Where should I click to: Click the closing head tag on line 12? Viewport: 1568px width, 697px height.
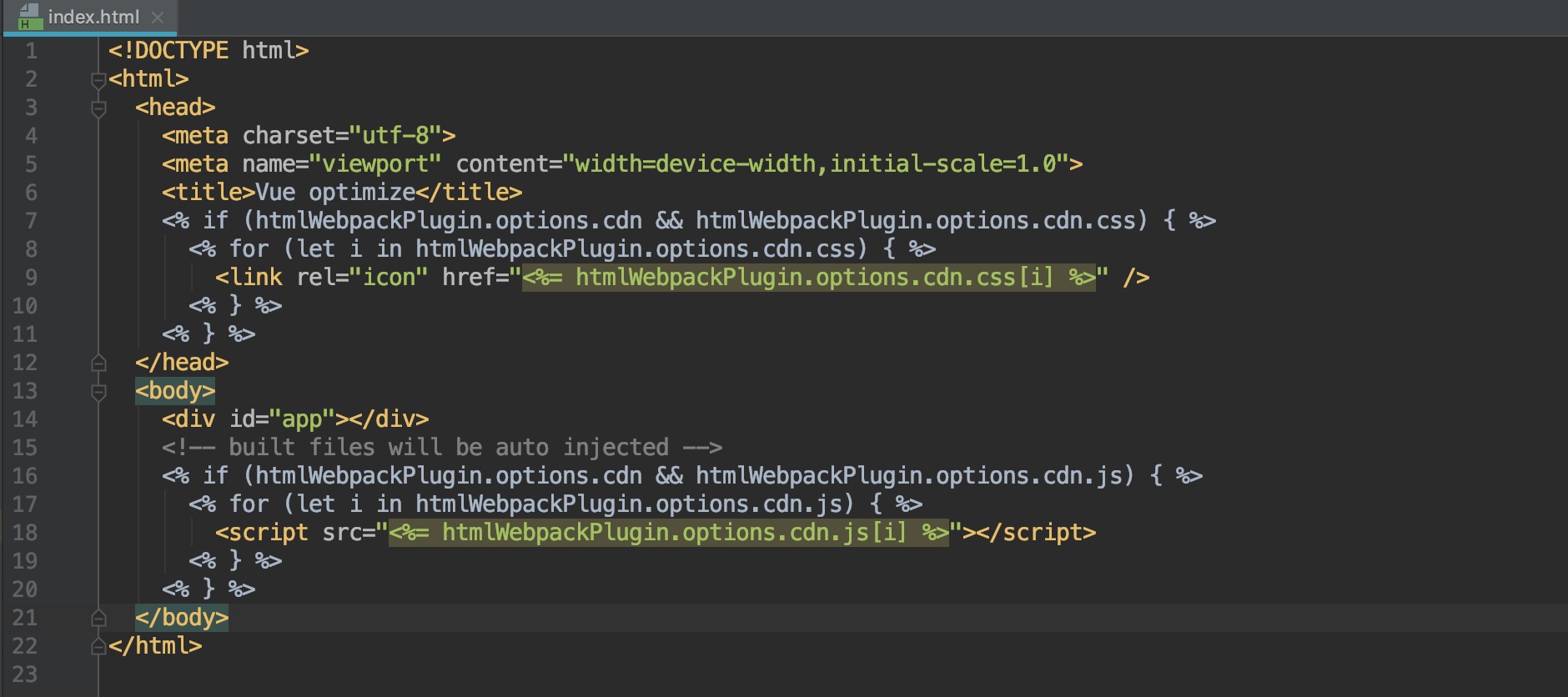pos(182,363)
